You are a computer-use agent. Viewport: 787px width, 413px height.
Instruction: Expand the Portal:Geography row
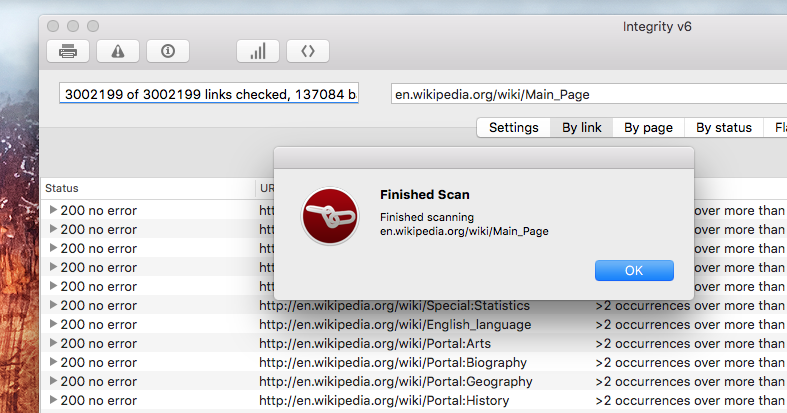[53, 381]
